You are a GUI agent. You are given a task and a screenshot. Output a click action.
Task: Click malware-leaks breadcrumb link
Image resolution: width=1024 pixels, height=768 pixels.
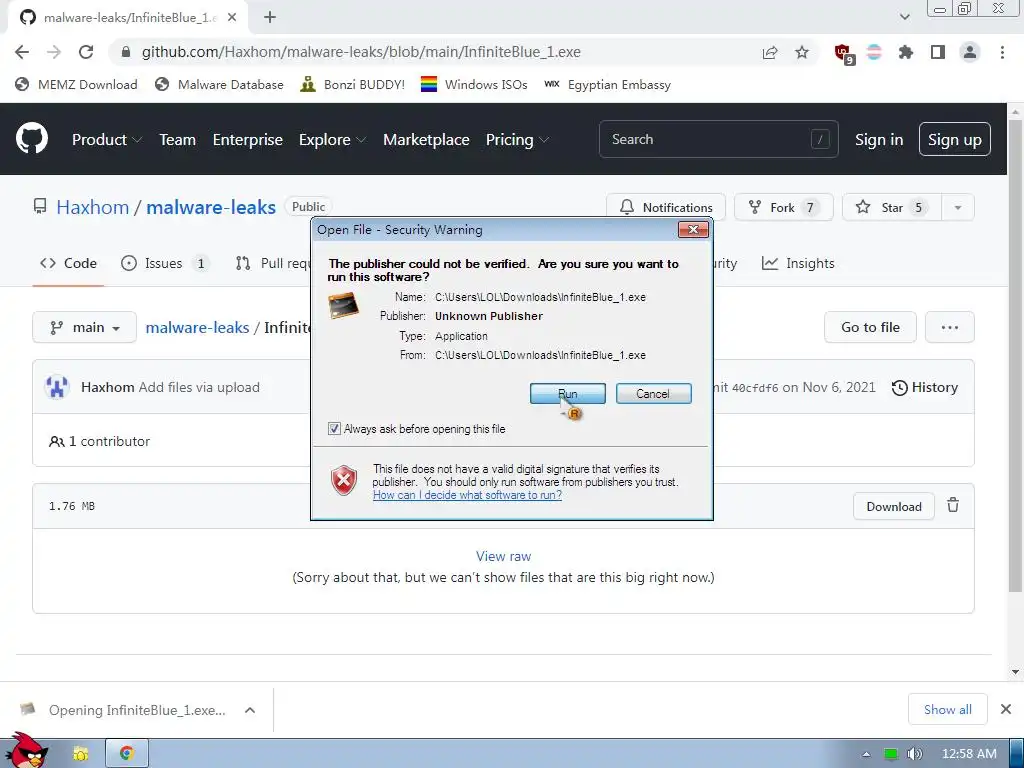pyautogui.click(x=197, y=327)
